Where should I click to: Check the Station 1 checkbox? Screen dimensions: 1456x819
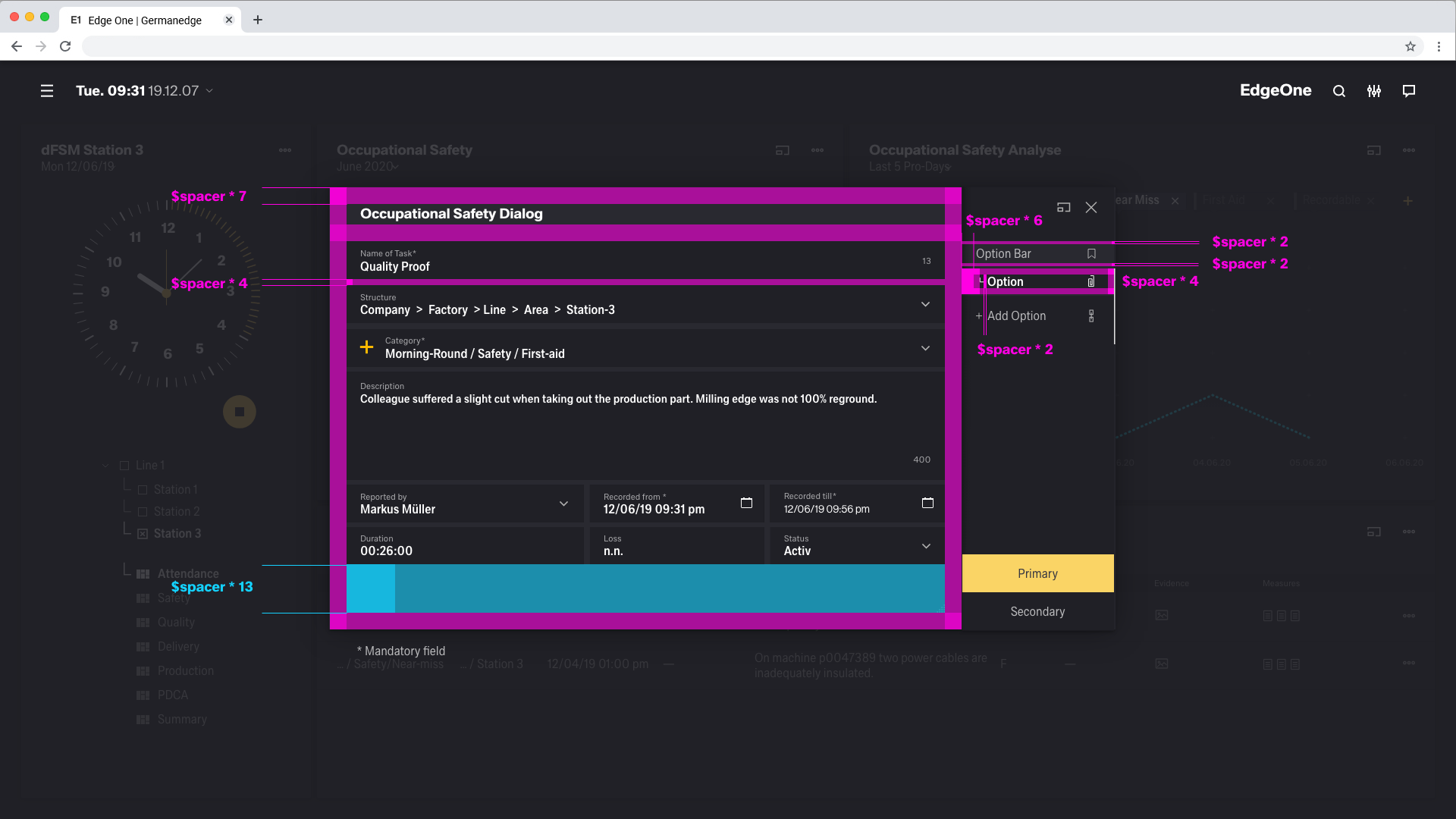tap(143, 490)
